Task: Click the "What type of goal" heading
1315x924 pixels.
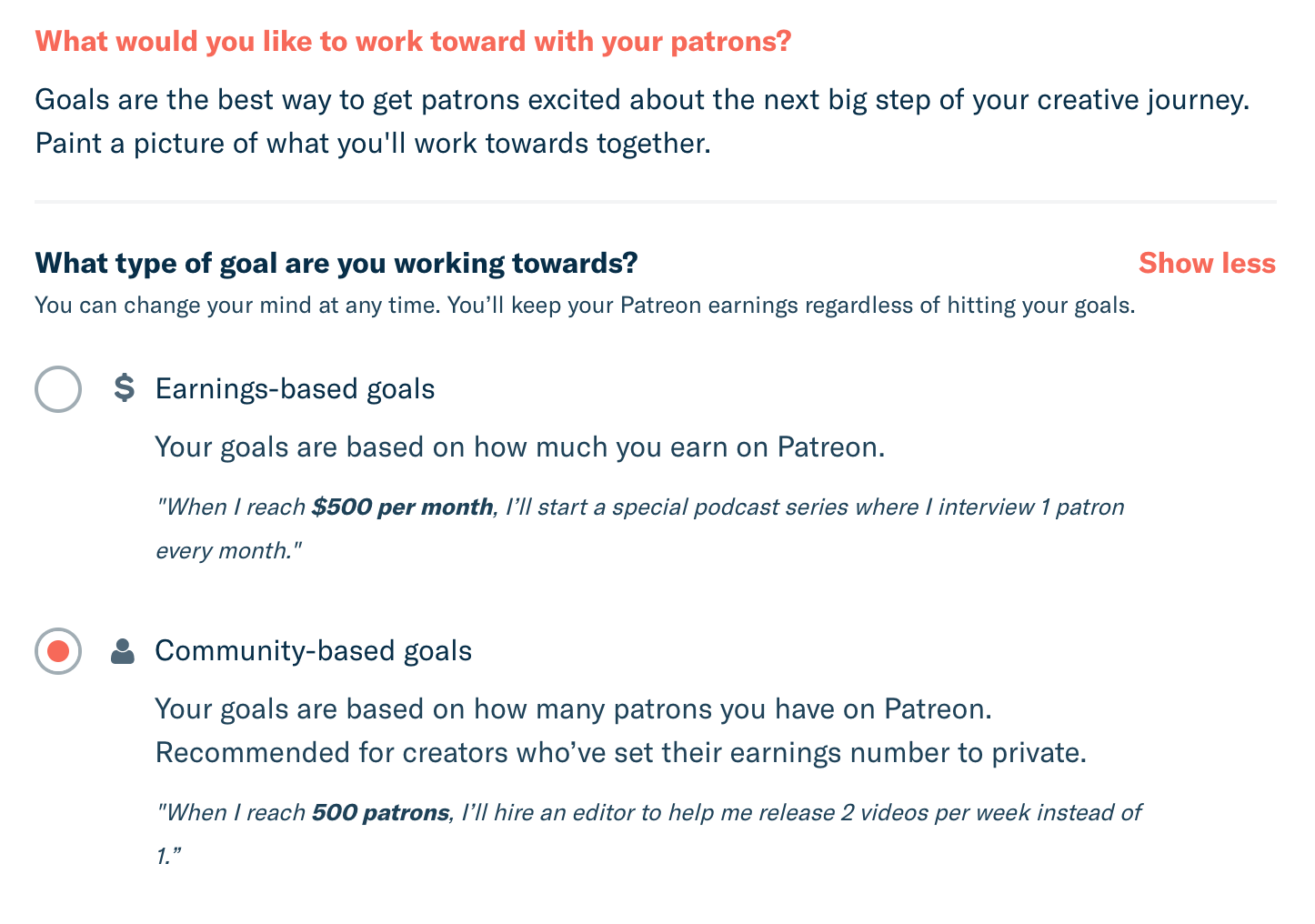Action: point(336,263)
